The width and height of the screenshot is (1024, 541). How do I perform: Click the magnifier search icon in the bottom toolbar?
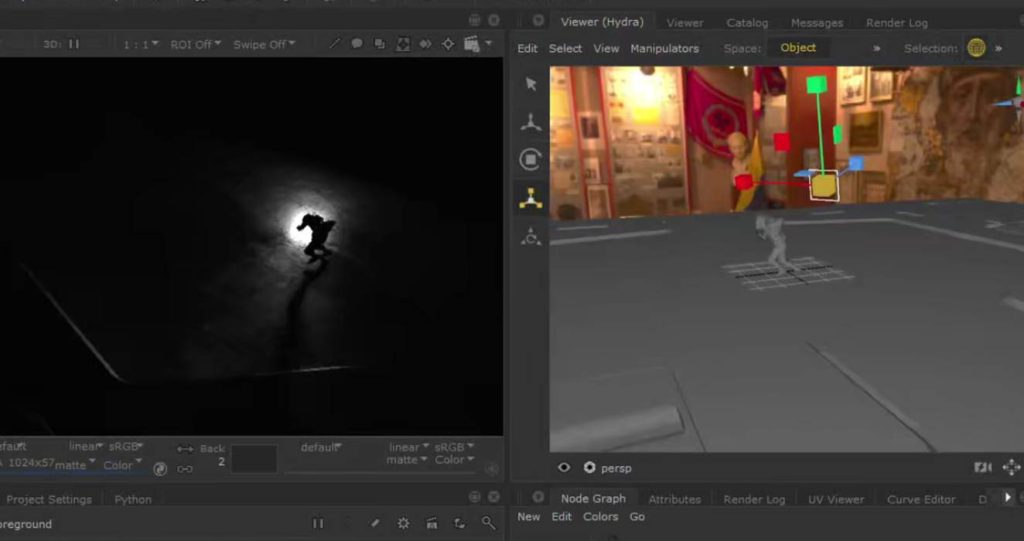click(x=488, y=523)
